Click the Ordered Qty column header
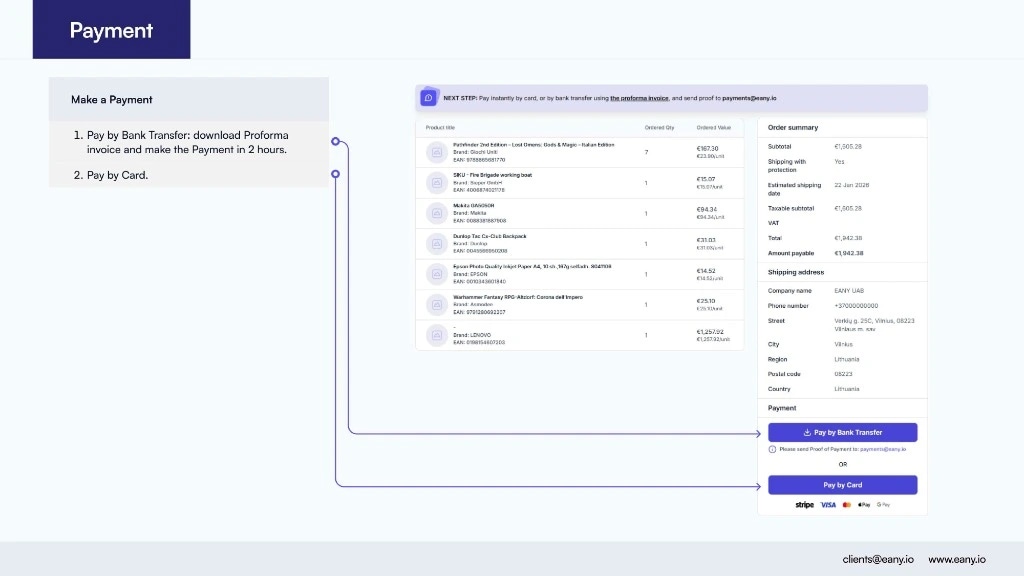This screenshot has width=1024, height=576. click(x=659, y=127)
